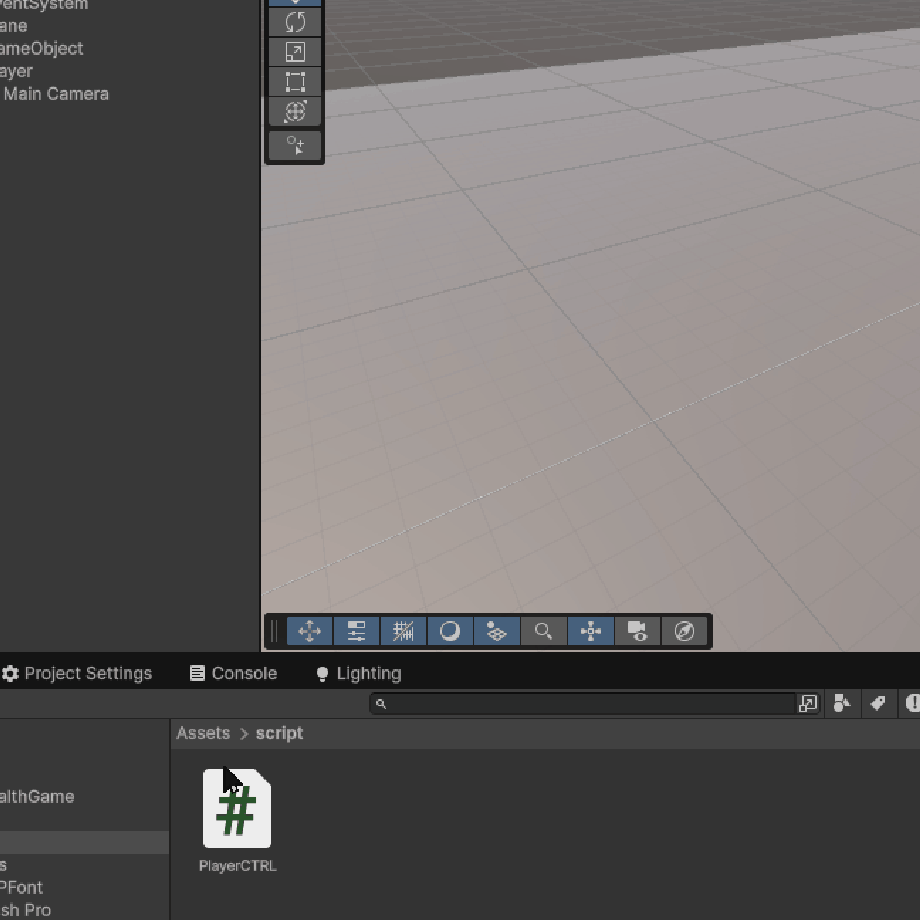Select the "entSystem" Hierarchy row

[43, 5]
